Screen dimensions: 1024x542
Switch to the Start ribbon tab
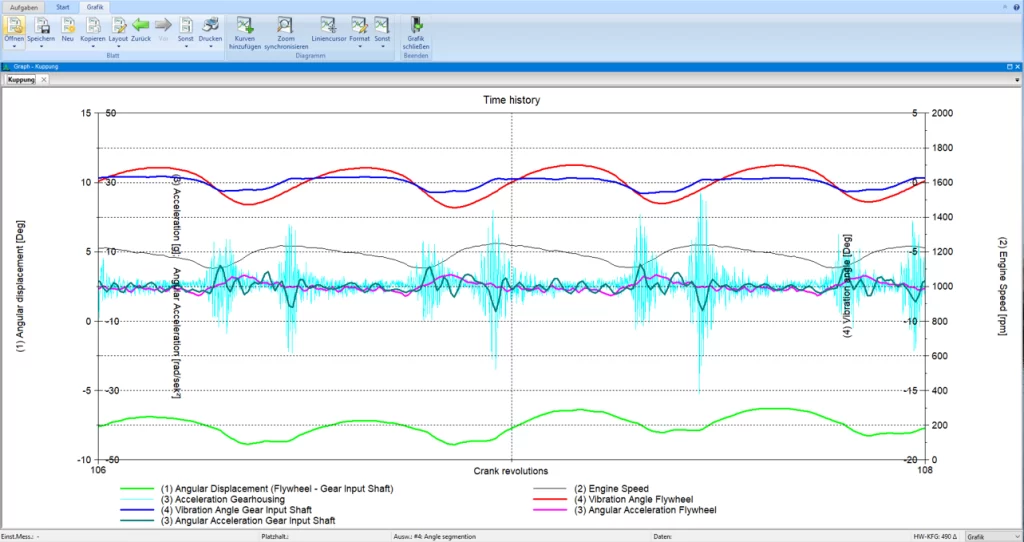point(63,6)
